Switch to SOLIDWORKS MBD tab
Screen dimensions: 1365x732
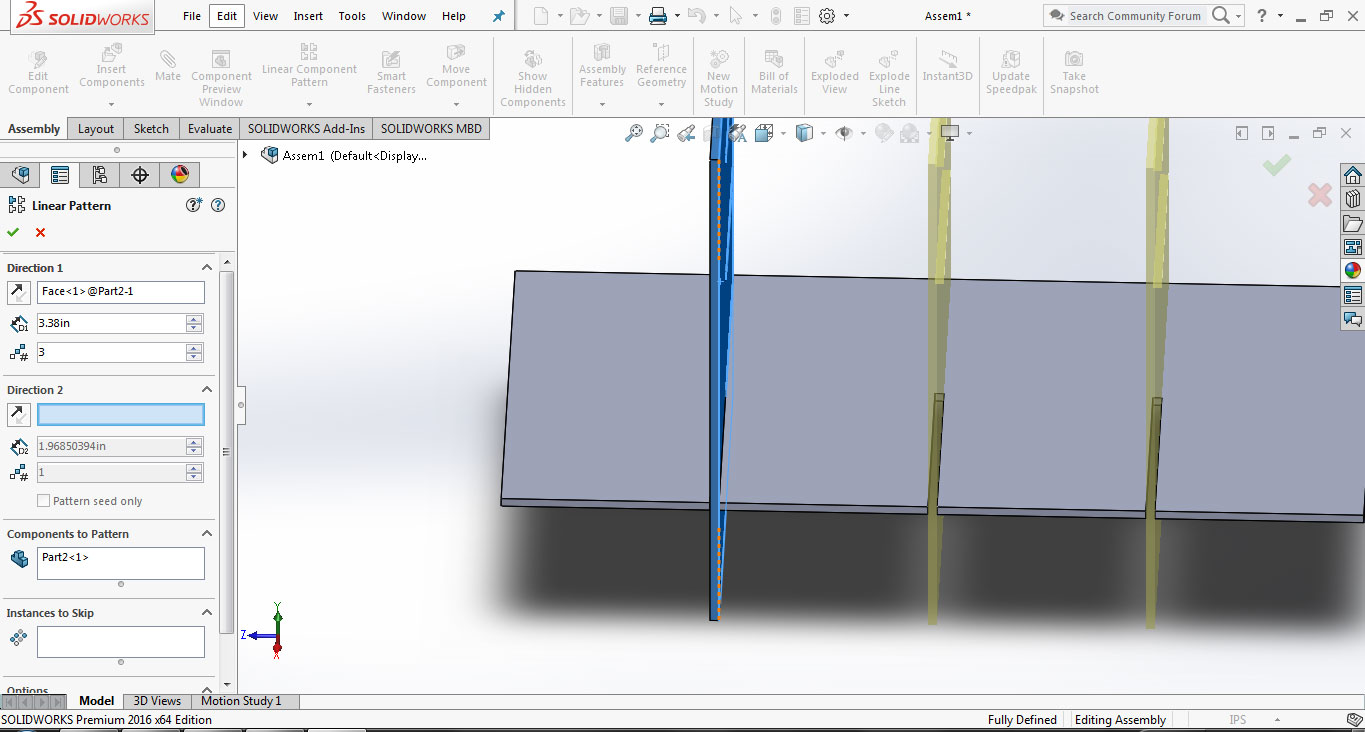[x=431, y=129]
